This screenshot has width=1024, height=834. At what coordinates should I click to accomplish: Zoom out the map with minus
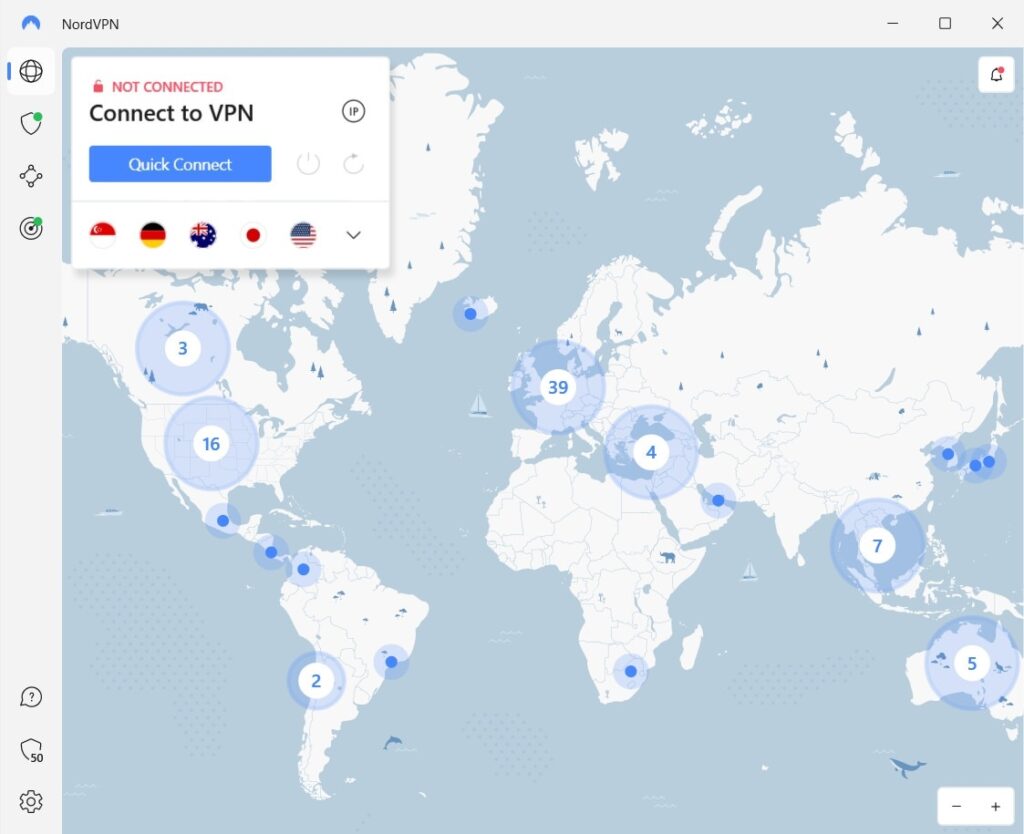pos(956,807)
